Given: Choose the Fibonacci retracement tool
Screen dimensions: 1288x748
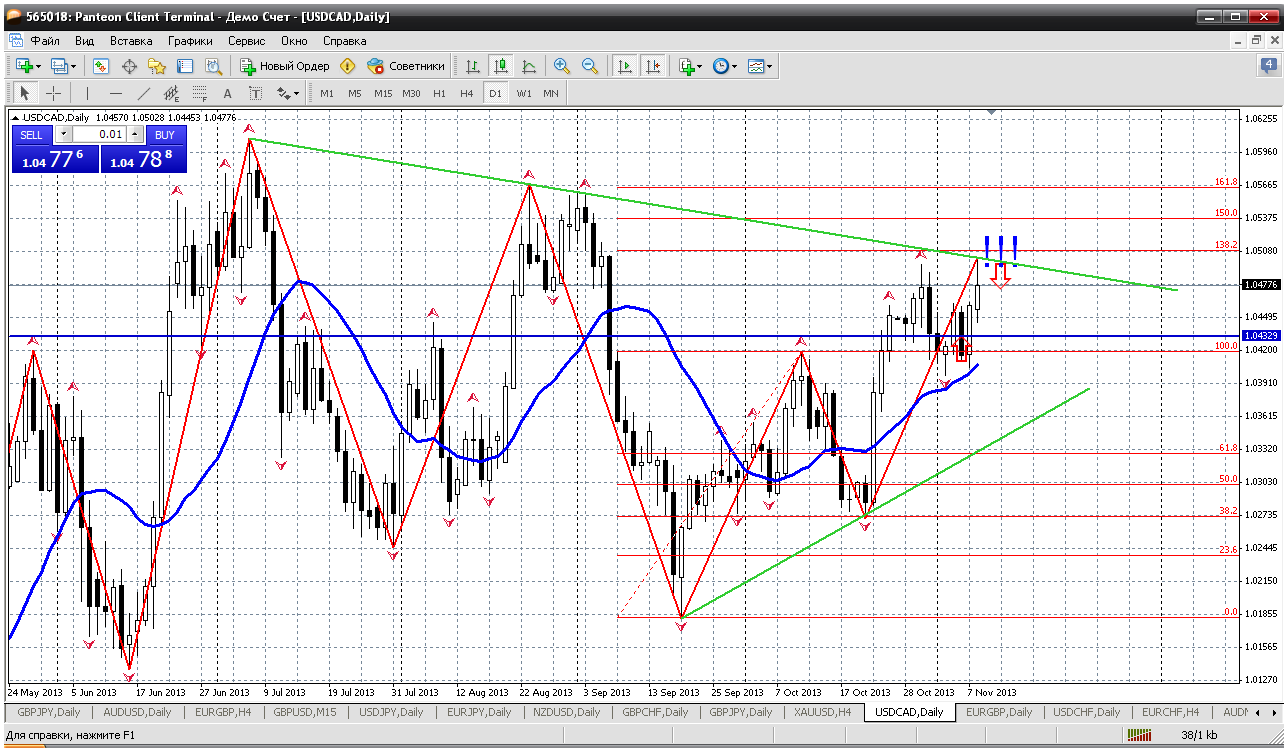Looking at the screenshot, I should coord(199,93).
